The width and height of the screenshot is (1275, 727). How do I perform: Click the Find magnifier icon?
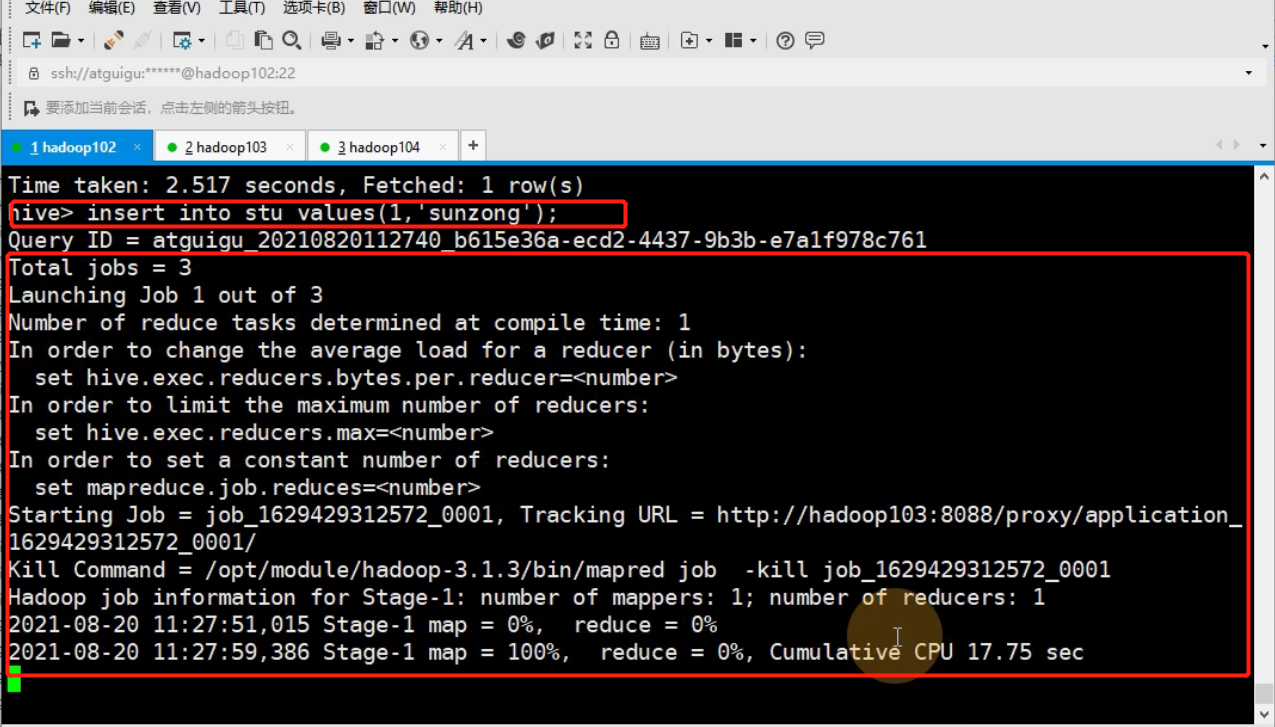(x=292, y=40)
